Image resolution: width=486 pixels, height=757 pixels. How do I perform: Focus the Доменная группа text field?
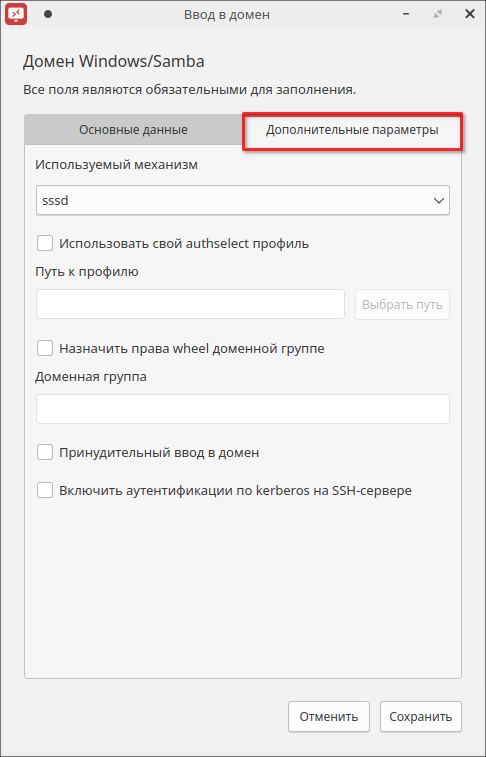click(x=243, y=409)
